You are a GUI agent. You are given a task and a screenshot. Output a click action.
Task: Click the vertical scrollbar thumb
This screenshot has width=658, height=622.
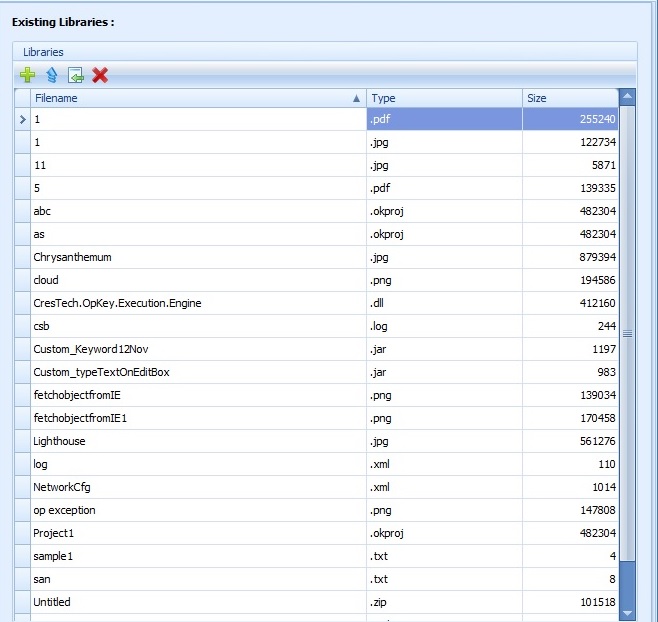(x=627, y=334)
